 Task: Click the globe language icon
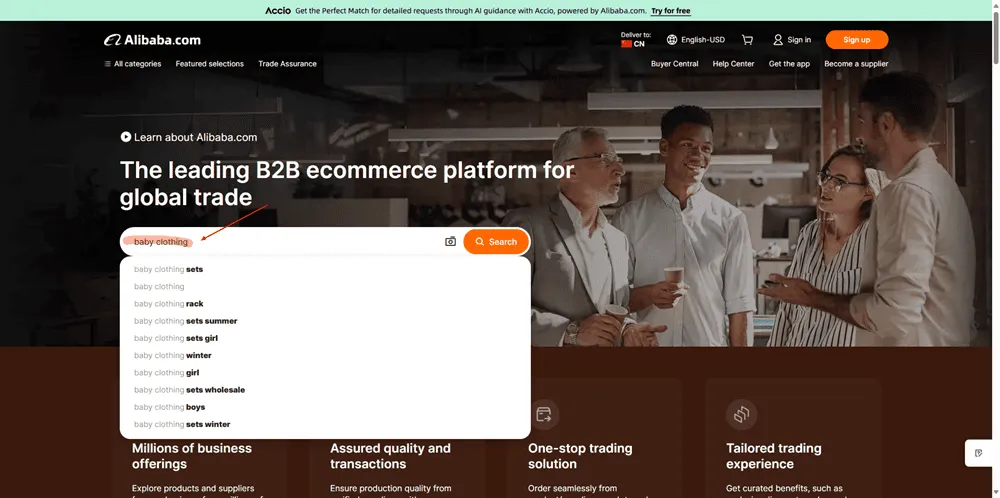click(x=672, y=40)
